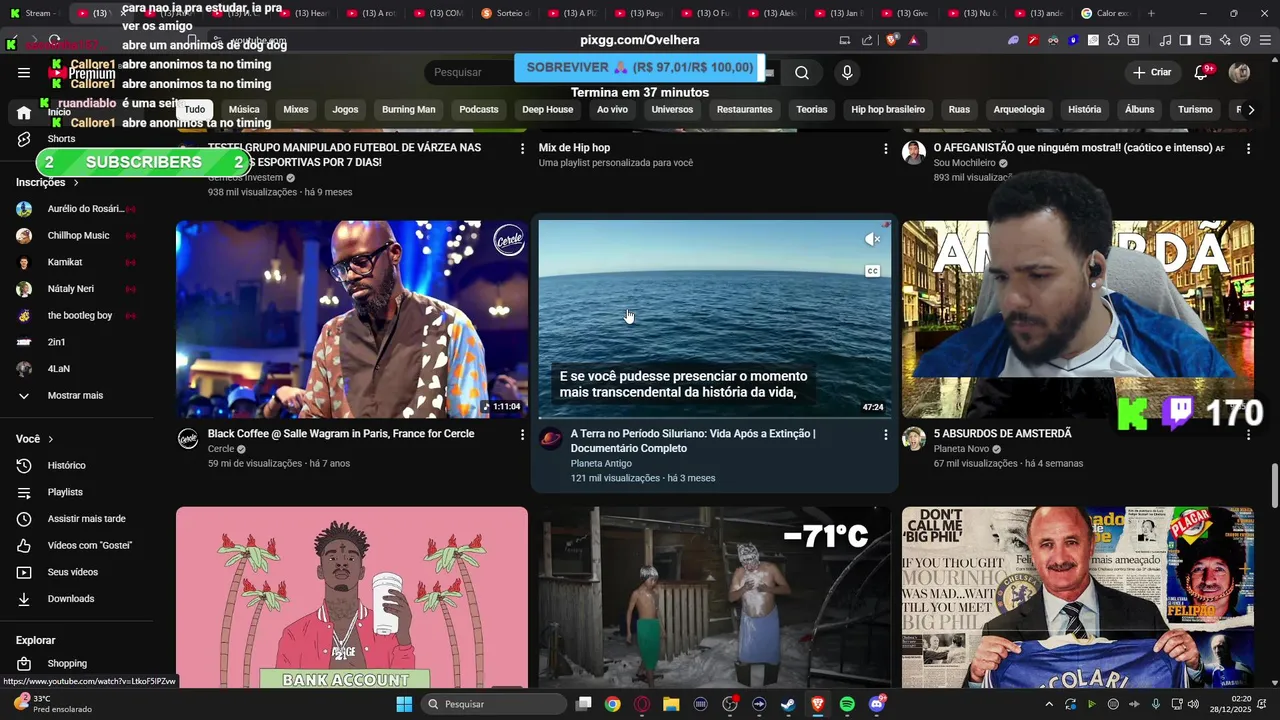Open the Brave main menu icon

point(1265,40)
